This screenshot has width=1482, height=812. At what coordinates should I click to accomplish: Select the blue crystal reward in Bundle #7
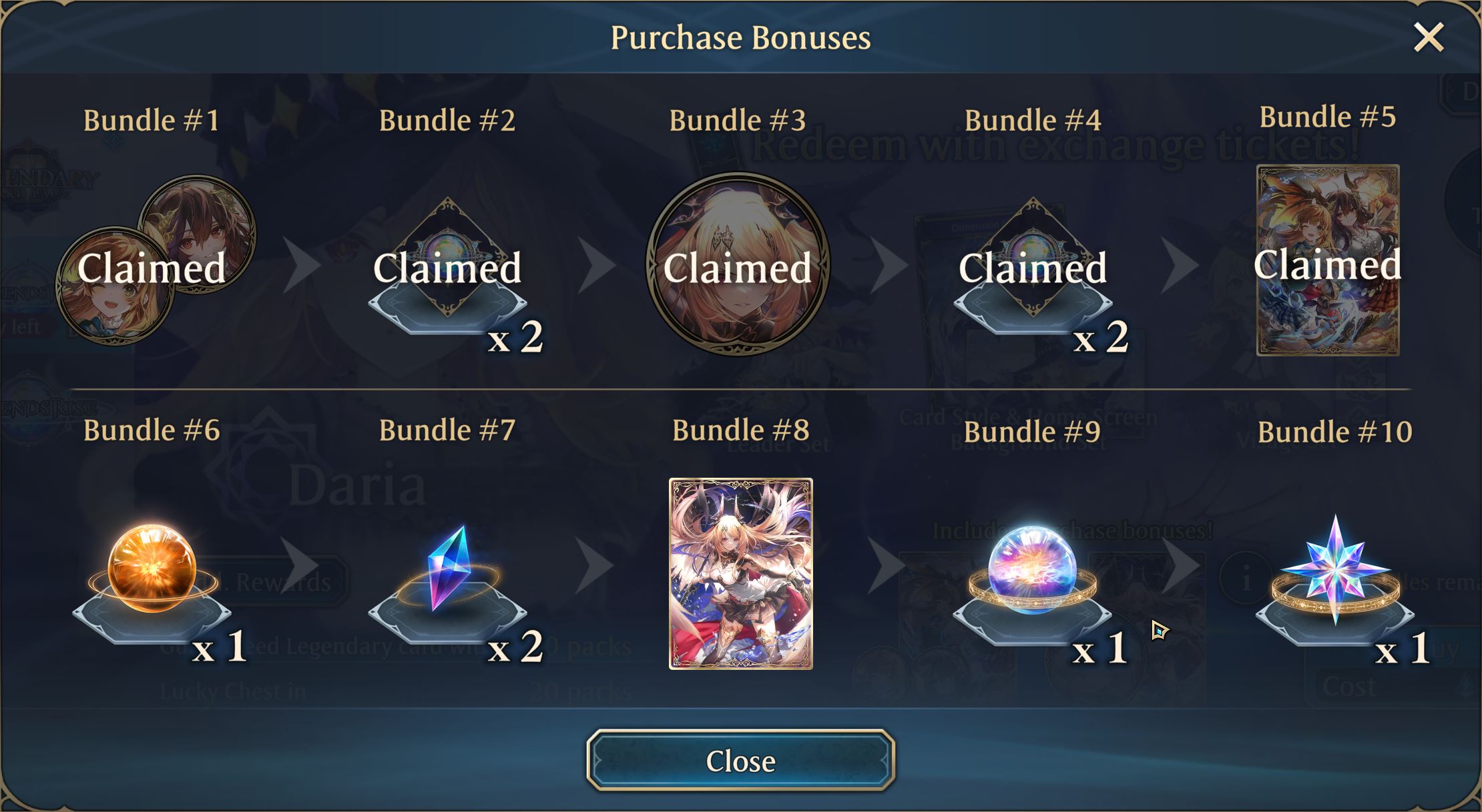tap(449, 568)
